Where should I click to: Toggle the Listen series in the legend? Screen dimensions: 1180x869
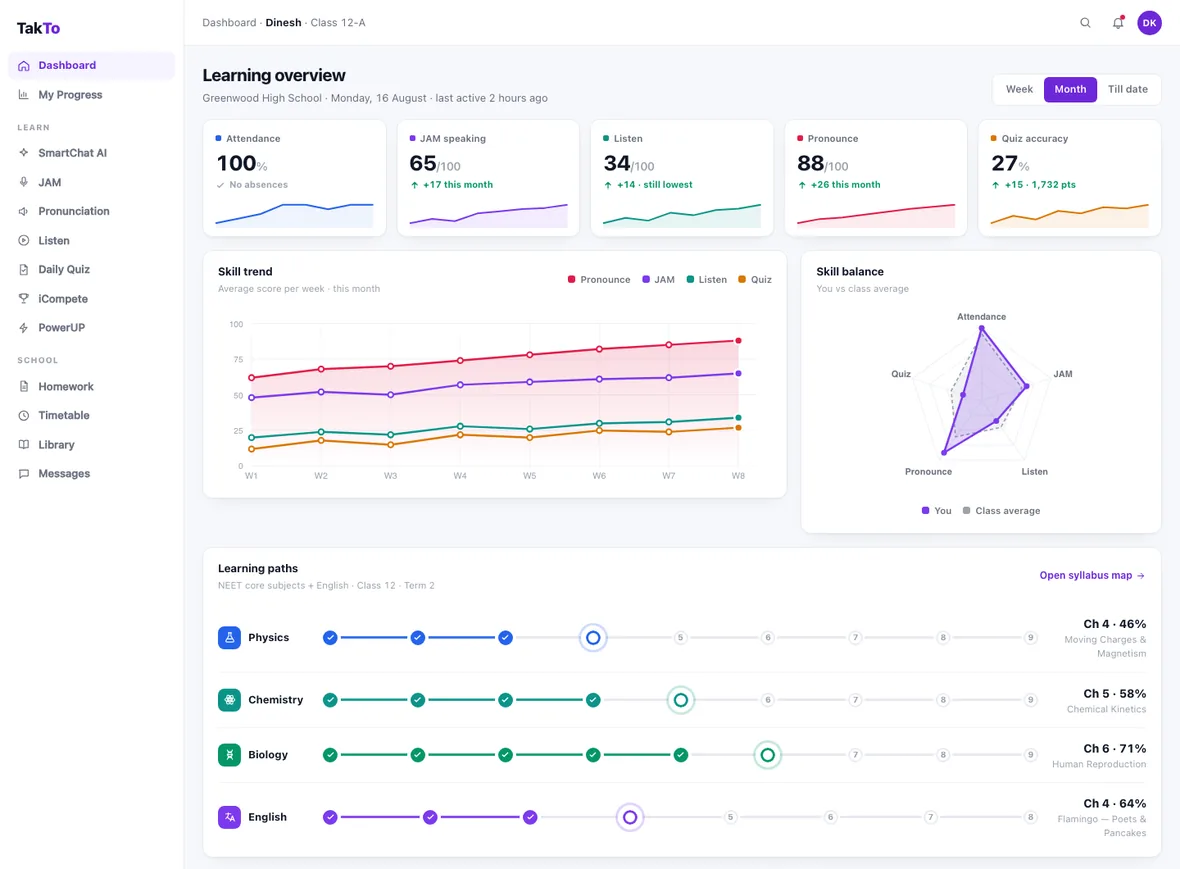tap(707, 280)
